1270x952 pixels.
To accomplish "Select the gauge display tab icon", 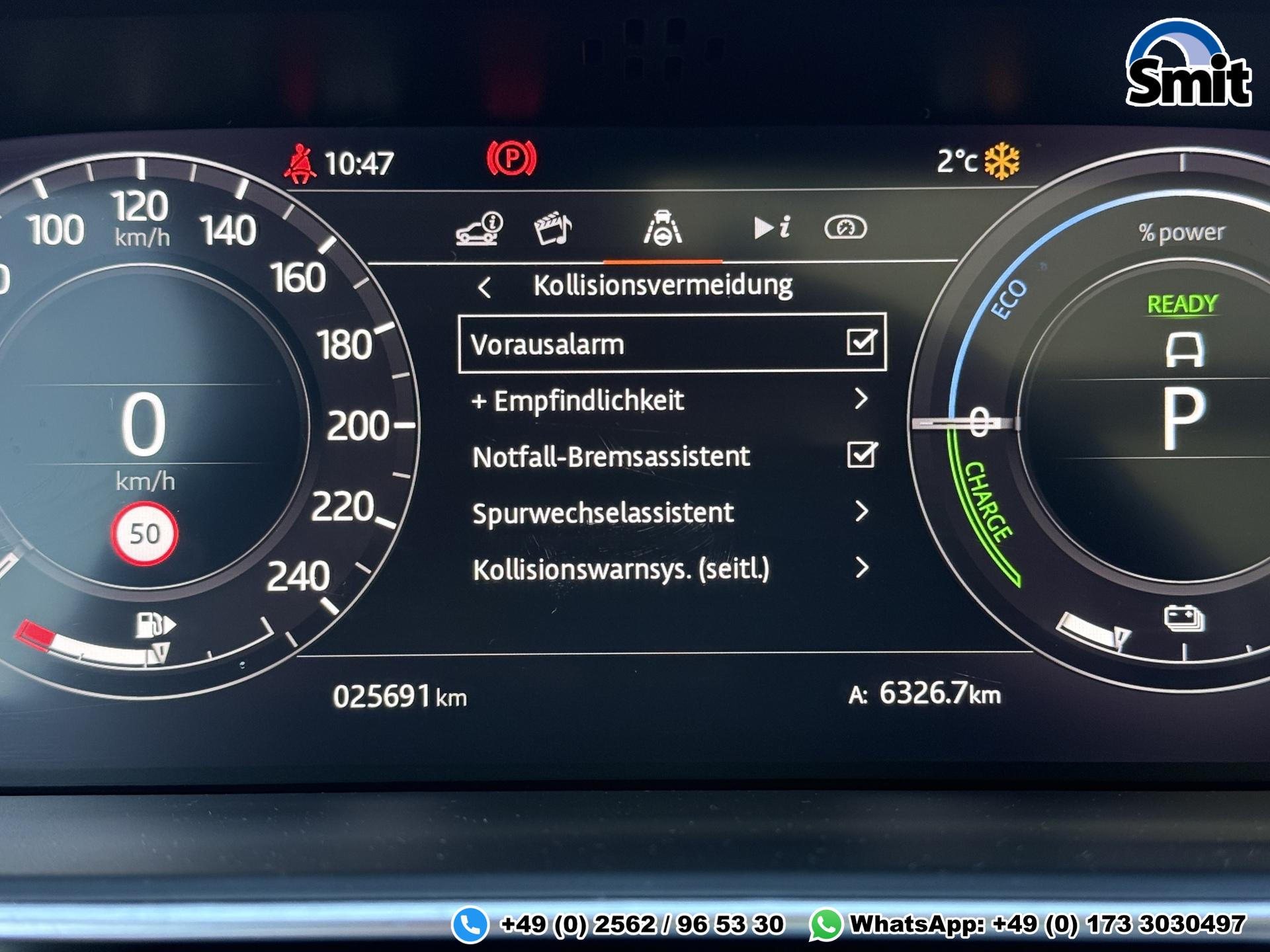I will point(845,228).
